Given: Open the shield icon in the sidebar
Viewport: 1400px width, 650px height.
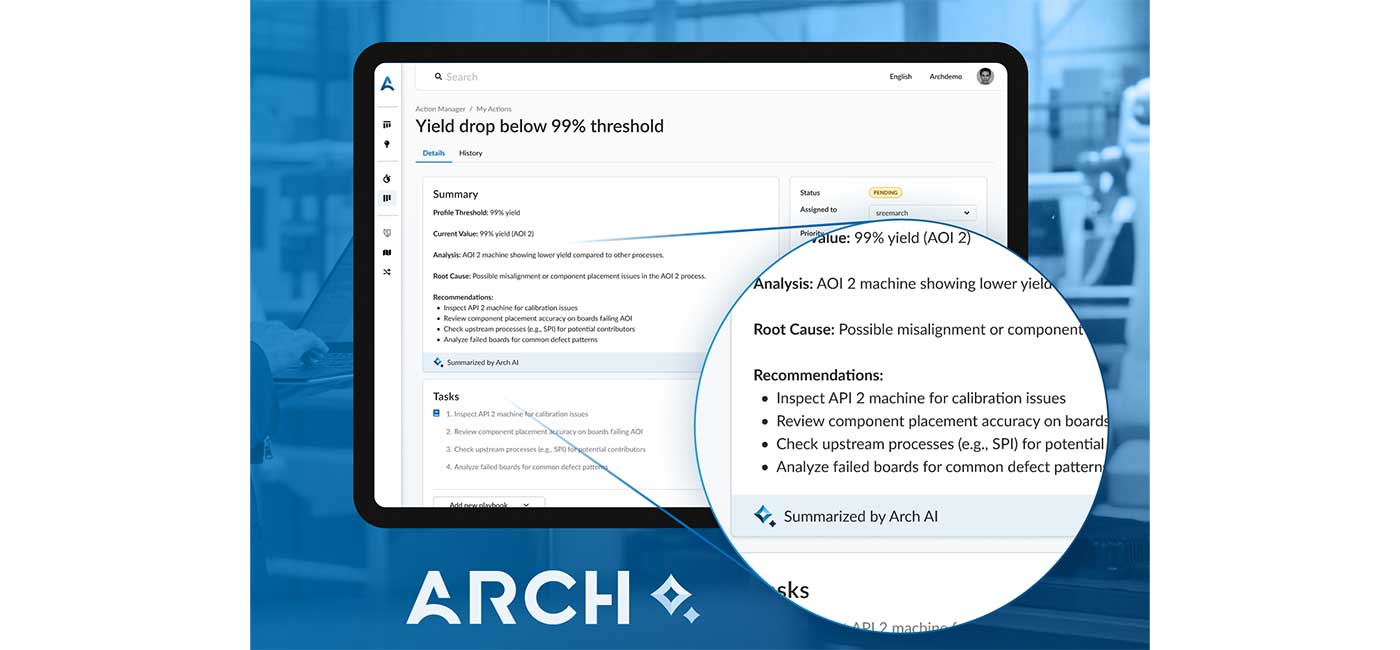Looking at the screenshot, I should pyautogui.click(x=387, y=233).
